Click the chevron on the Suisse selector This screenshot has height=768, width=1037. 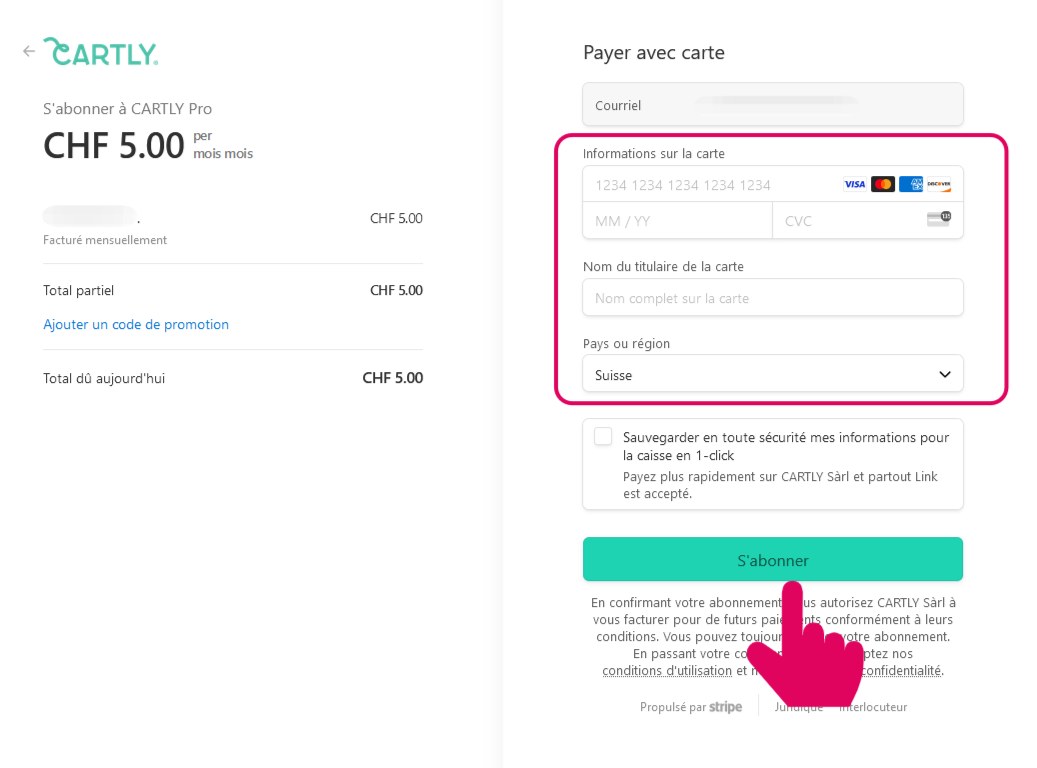click(945, 374)
